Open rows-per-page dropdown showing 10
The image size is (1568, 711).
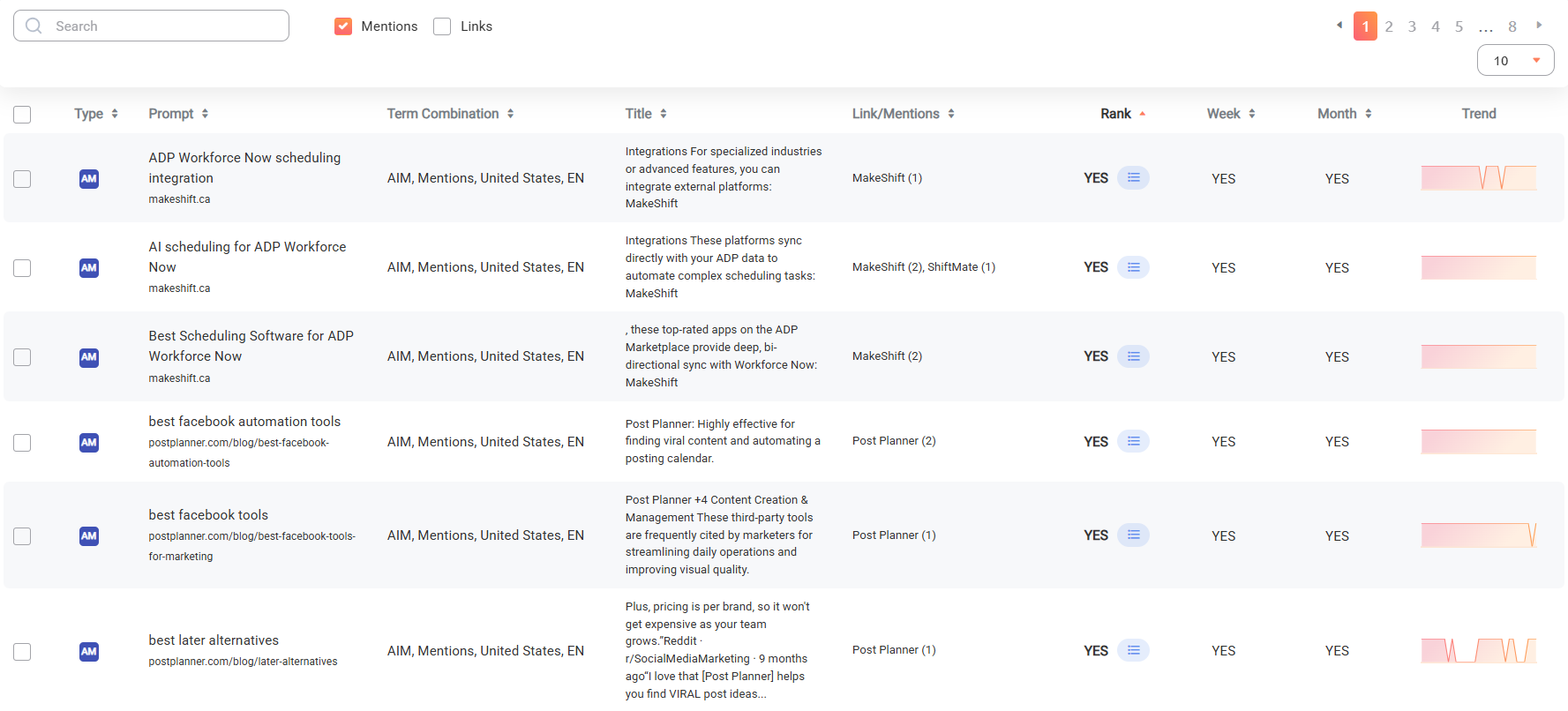pos(1515,60)
